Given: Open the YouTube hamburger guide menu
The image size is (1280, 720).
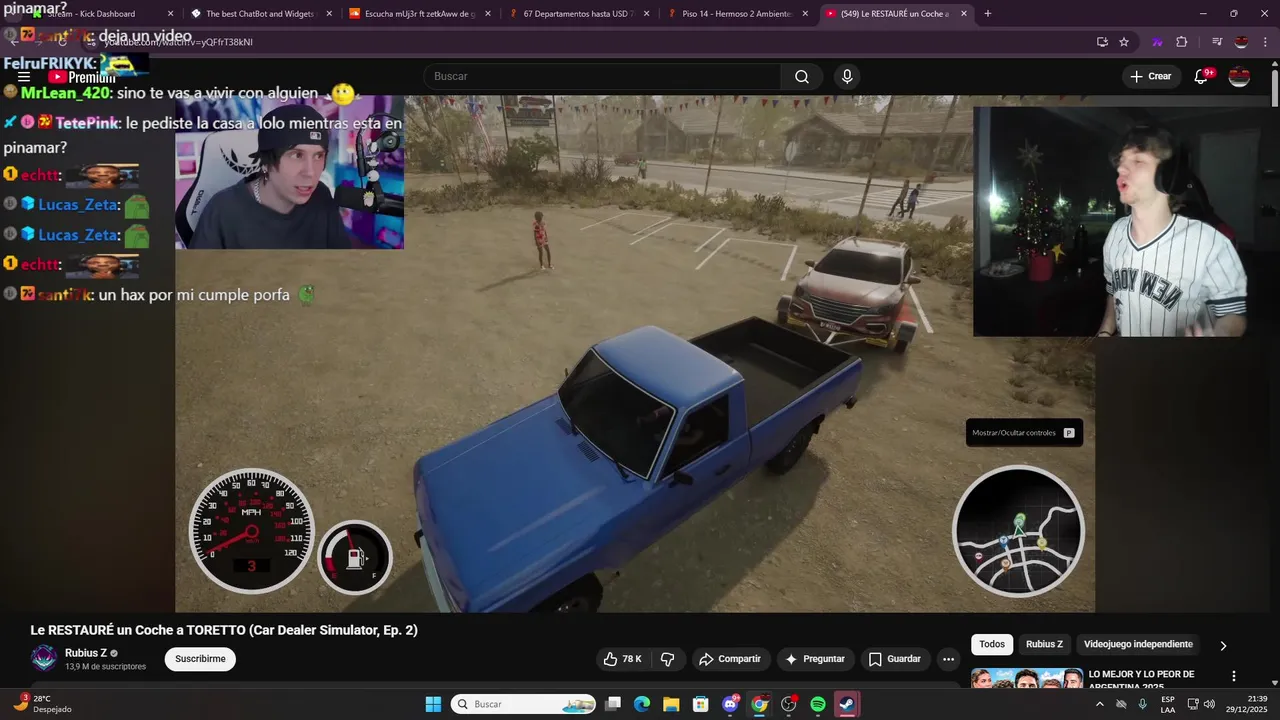Looking at the screenshot, I should coord(24,77).
